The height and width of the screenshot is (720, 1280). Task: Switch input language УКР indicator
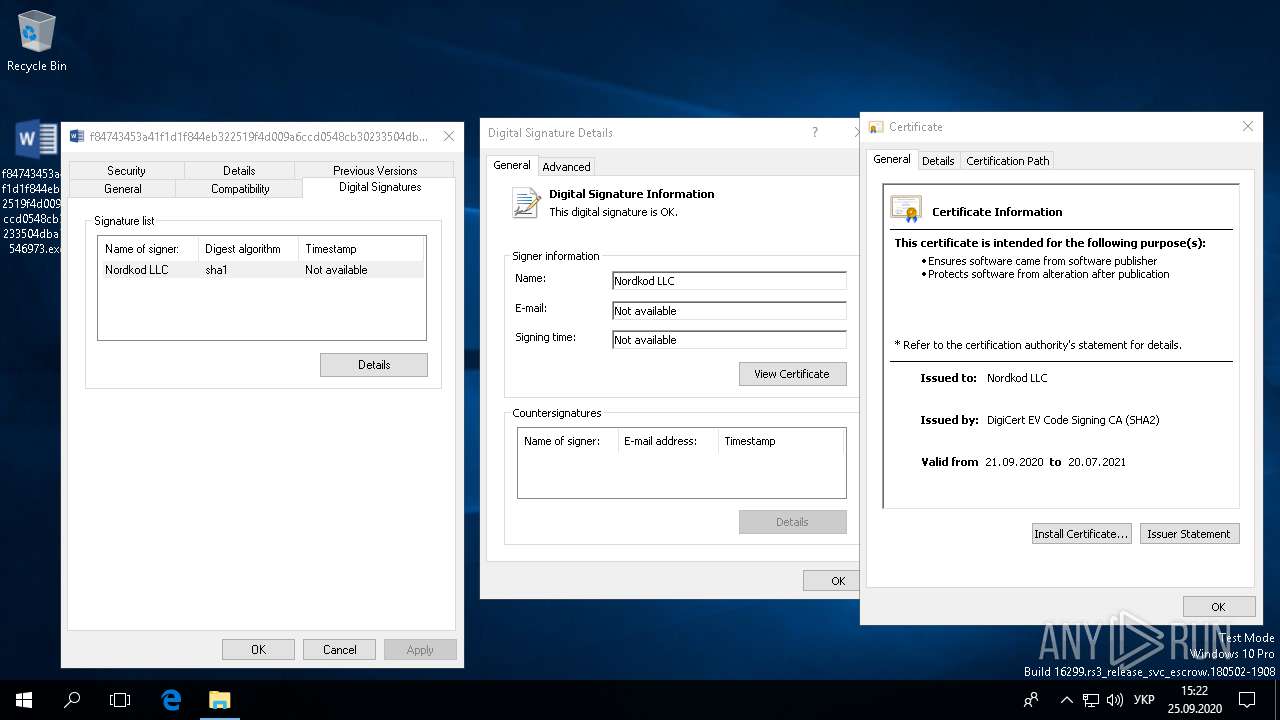[x=1145, y=700]
